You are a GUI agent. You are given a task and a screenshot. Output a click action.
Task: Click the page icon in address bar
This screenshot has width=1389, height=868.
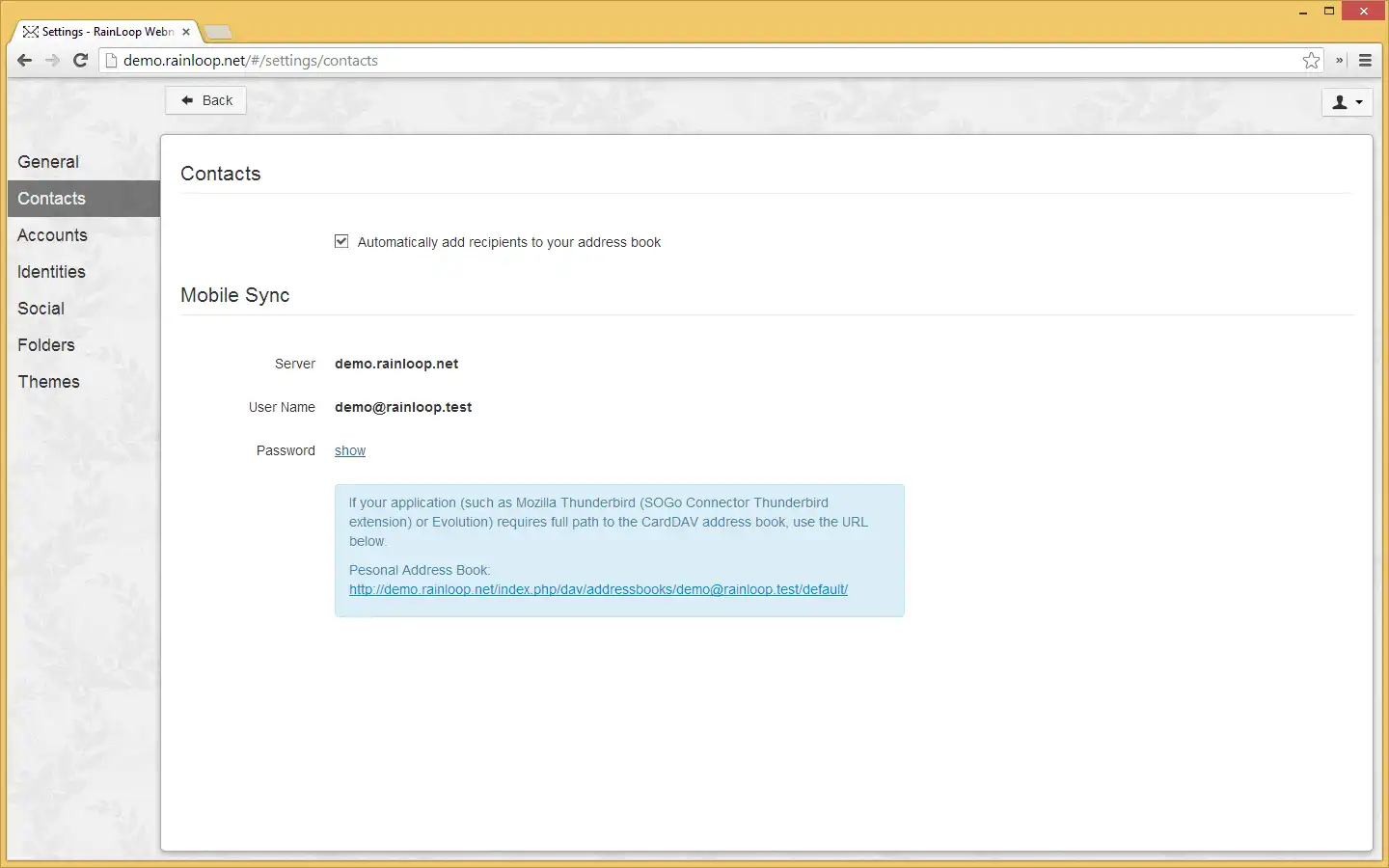(x=111, y=60)
